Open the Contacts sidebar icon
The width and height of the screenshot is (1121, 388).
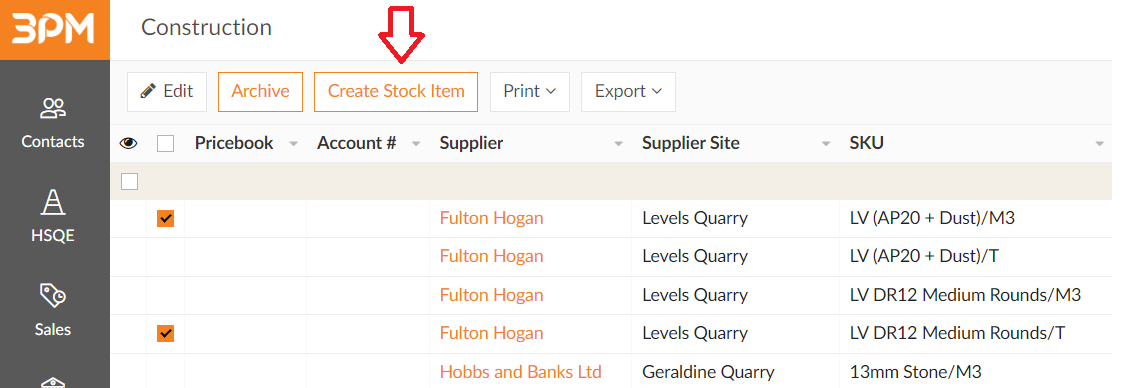[x=53, y=109]
